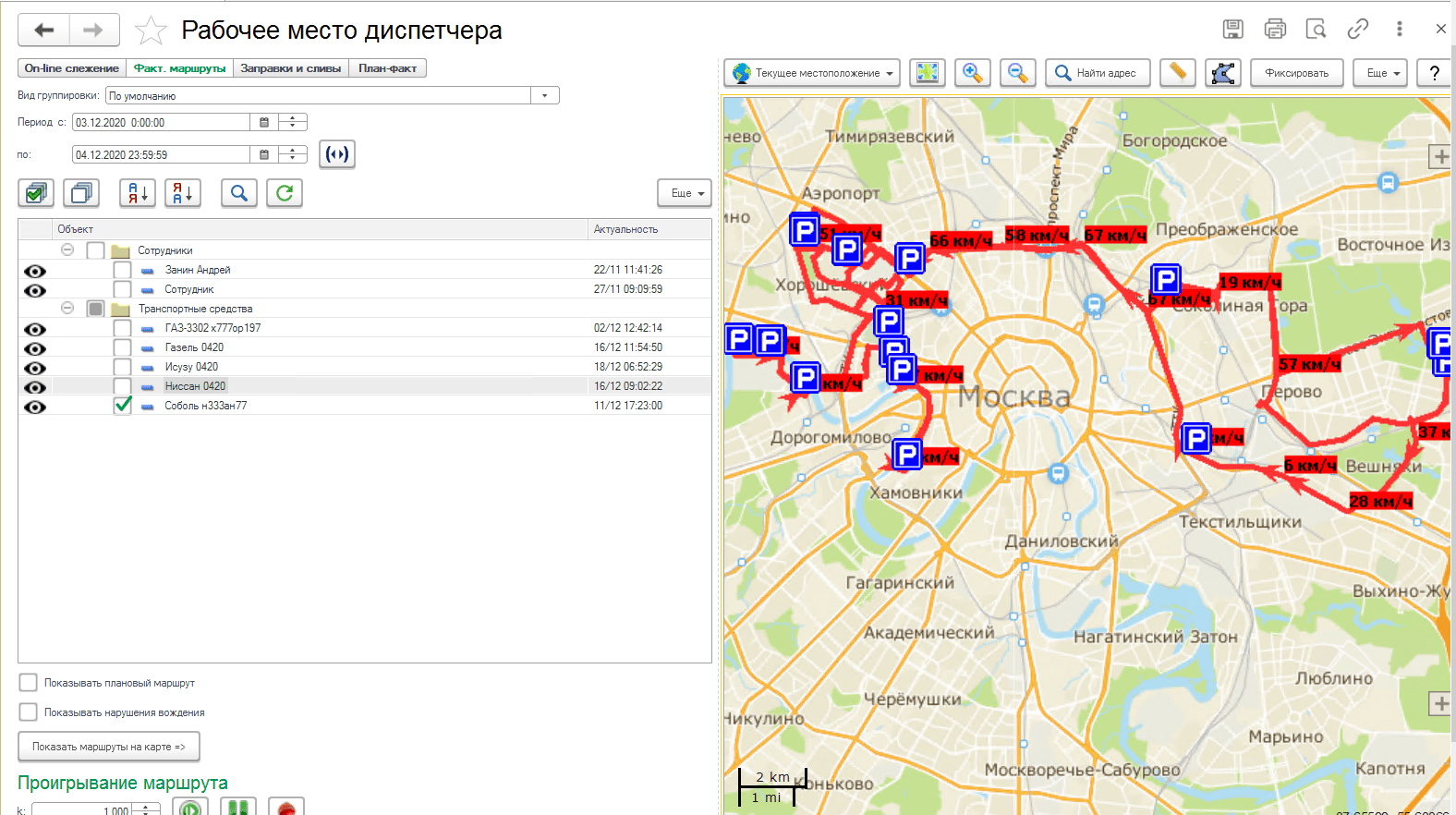Screen dimensions: 1456x815
Task: Click the Найти адрес button
Action: 1097,73
